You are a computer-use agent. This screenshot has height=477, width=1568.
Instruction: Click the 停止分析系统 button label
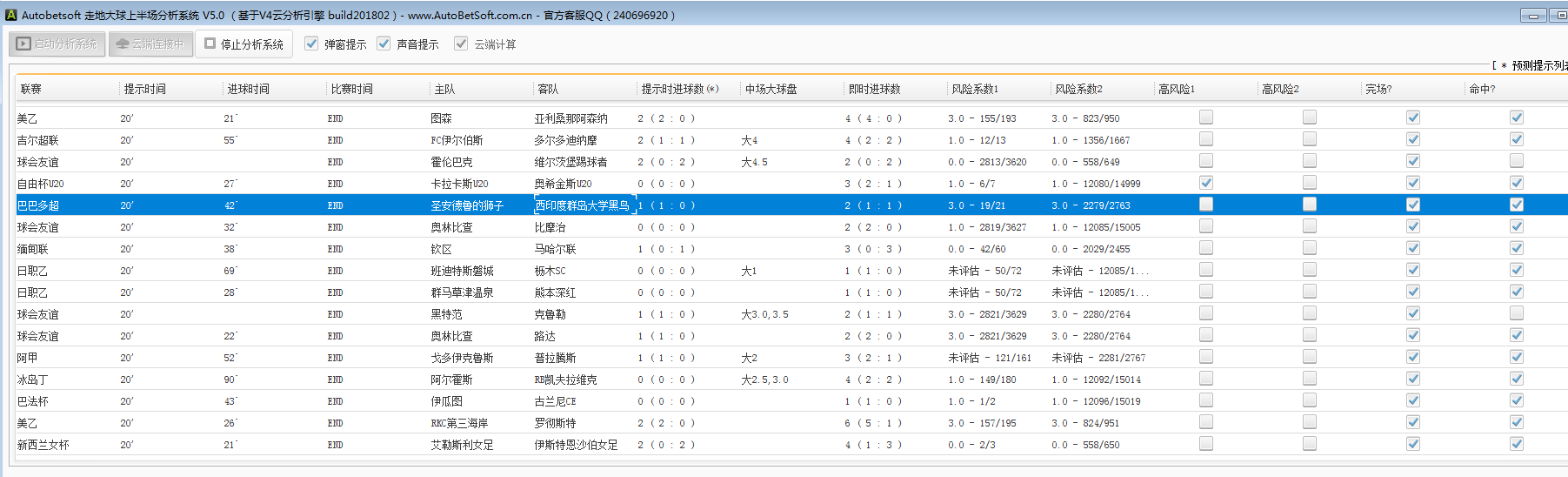click(251, 44)
